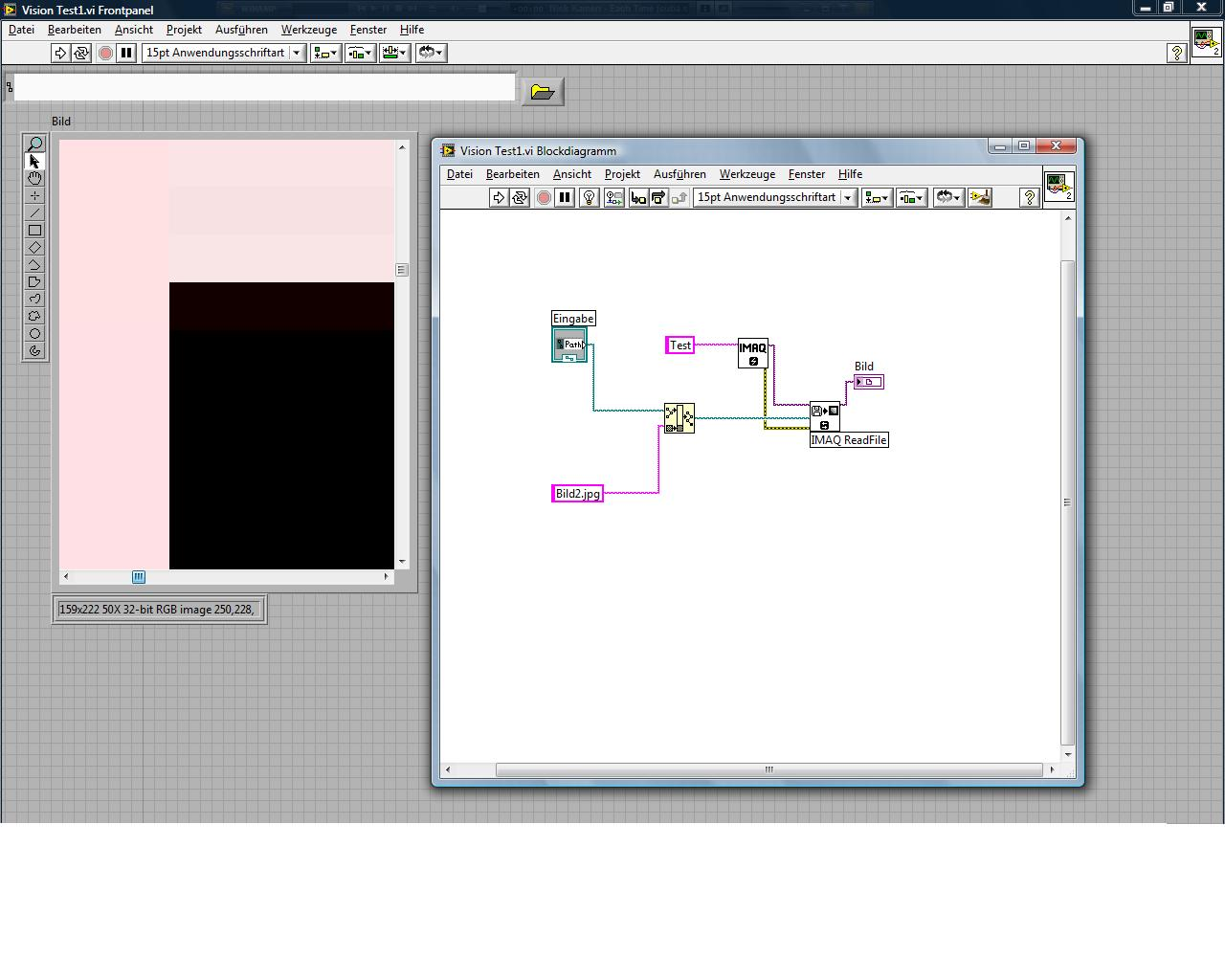Select the 'Test' string constant

click(x=680, y=345)
